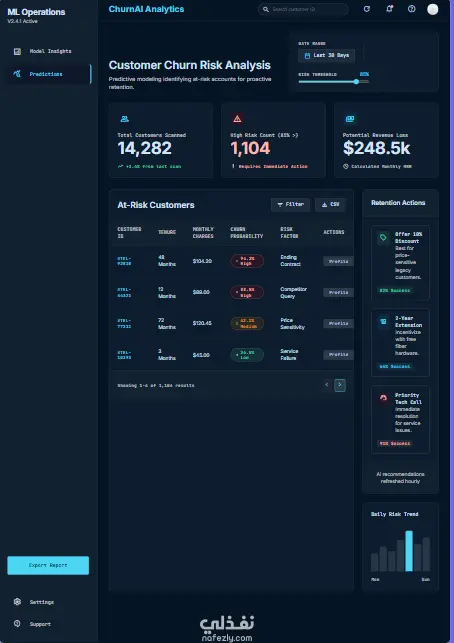
Task: Open Profile for the 48 Months customer
Action: 338,261
